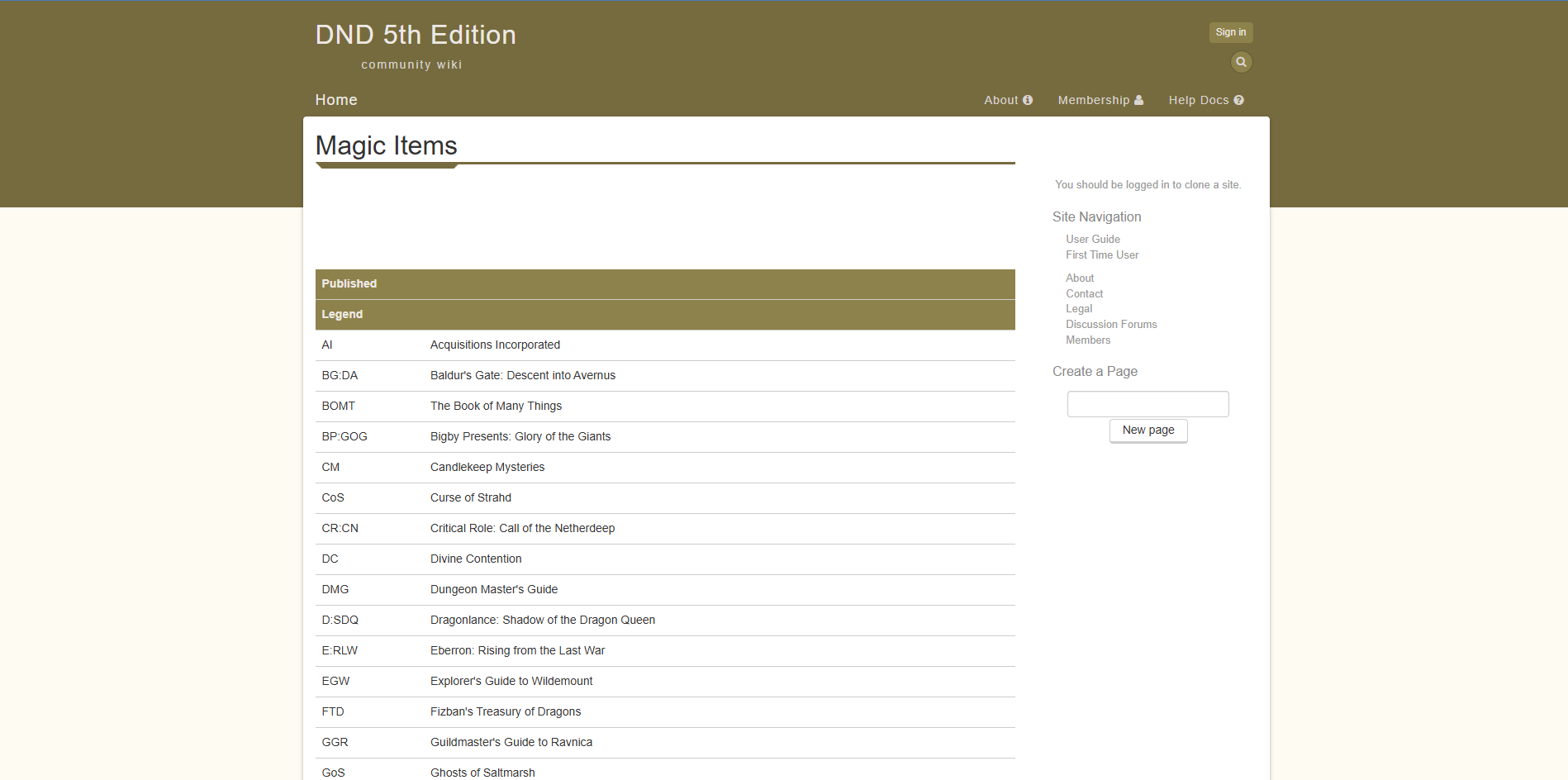Click the search magnifier icon
This screenshot has width=1568, height=780.
tap(1241, 62)
